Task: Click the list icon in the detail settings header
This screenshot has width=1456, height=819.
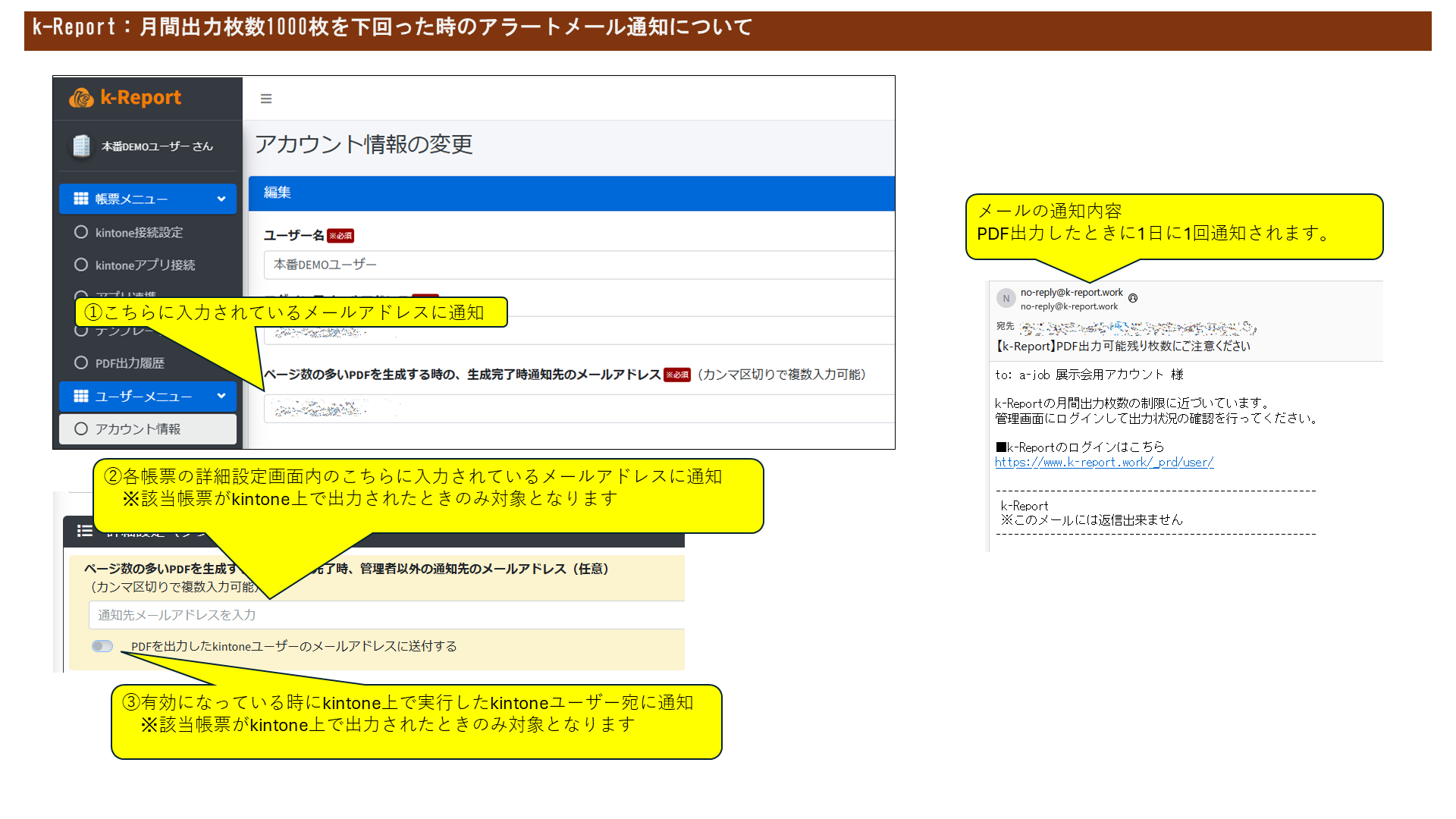Action: (x=85, y=531)
